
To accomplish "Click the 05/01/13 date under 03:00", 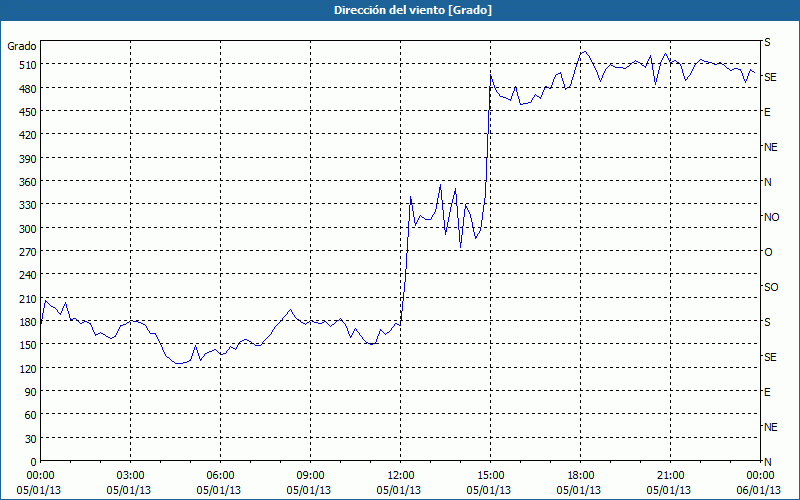I will pos(129,490).
